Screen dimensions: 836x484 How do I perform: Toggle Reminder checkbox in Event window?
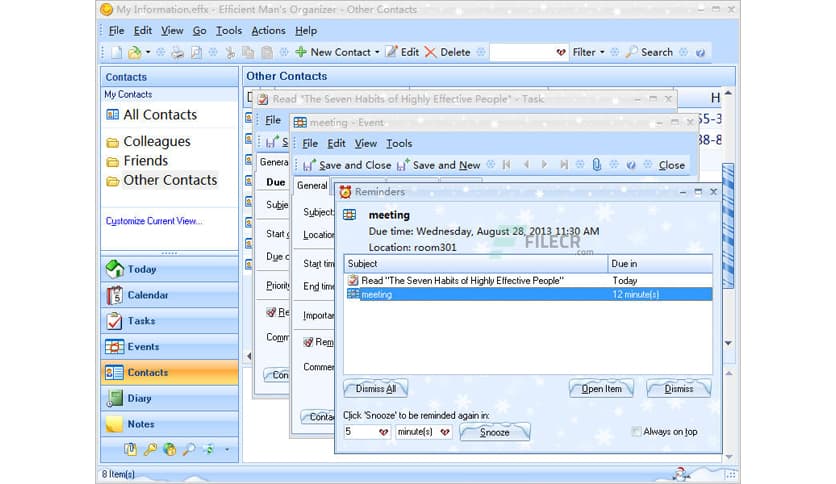pyautogui.click(x=309, y=342)
